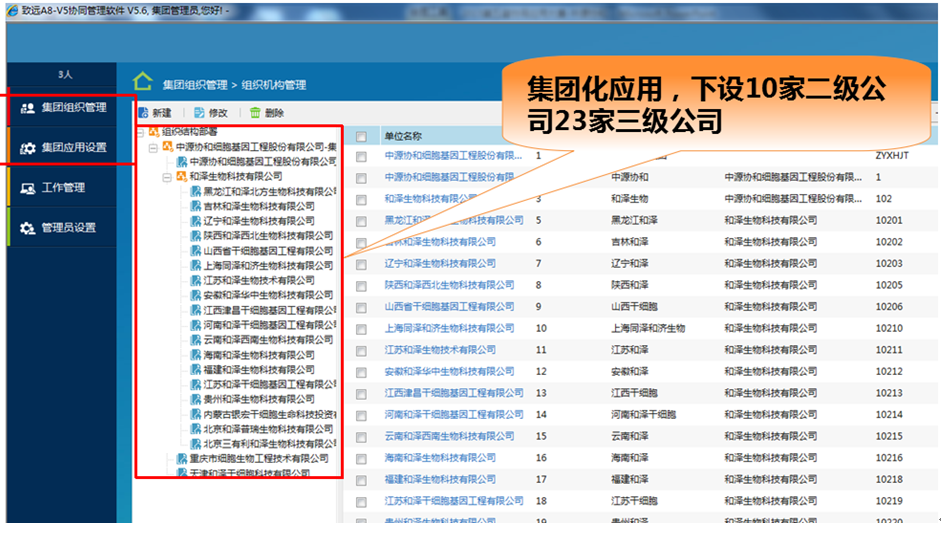Click the 修改 (Modify) toolbar icon
The width and height of the screenshot is (941, 537).
pyautogui.click(x=199, y=114)
